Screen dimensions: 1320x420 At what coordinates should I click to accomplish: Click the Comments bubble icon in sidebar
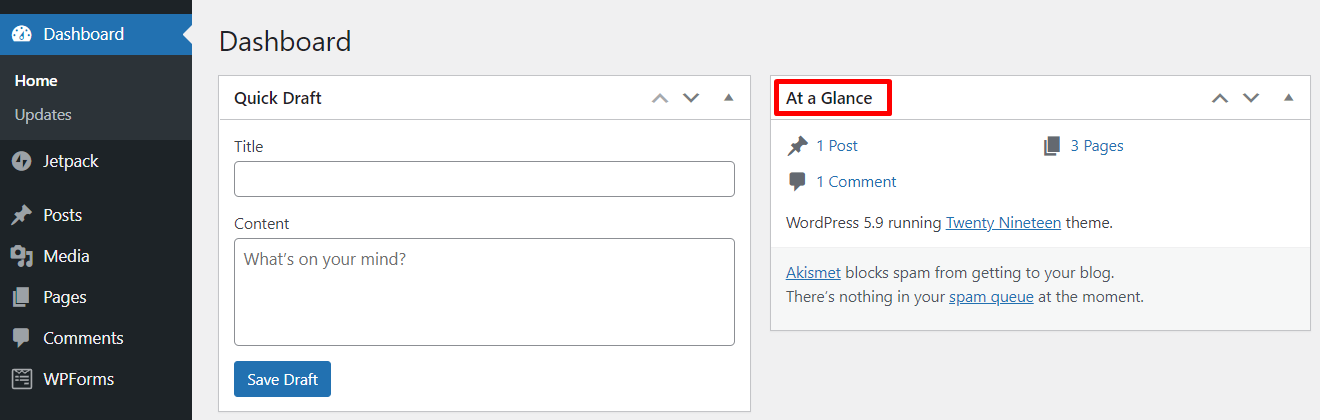tap(22, 338)
